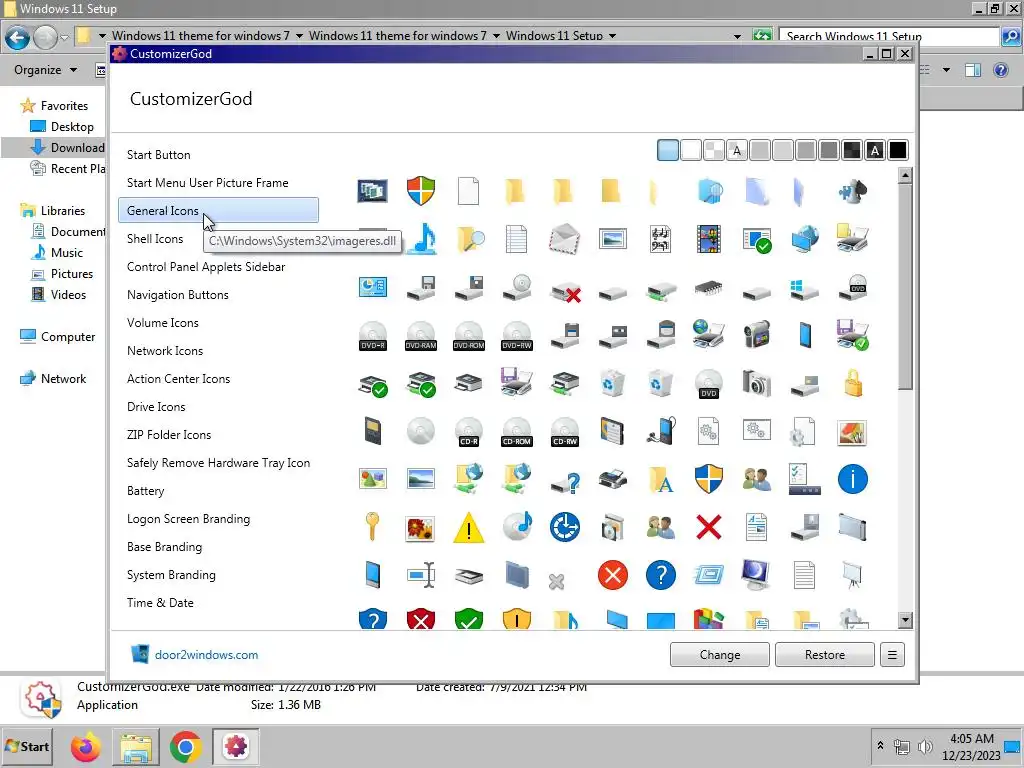This screenshot has height=768, width=1024.
Task: Select the DVD-RAM disc icon
Action: (421, 336)
